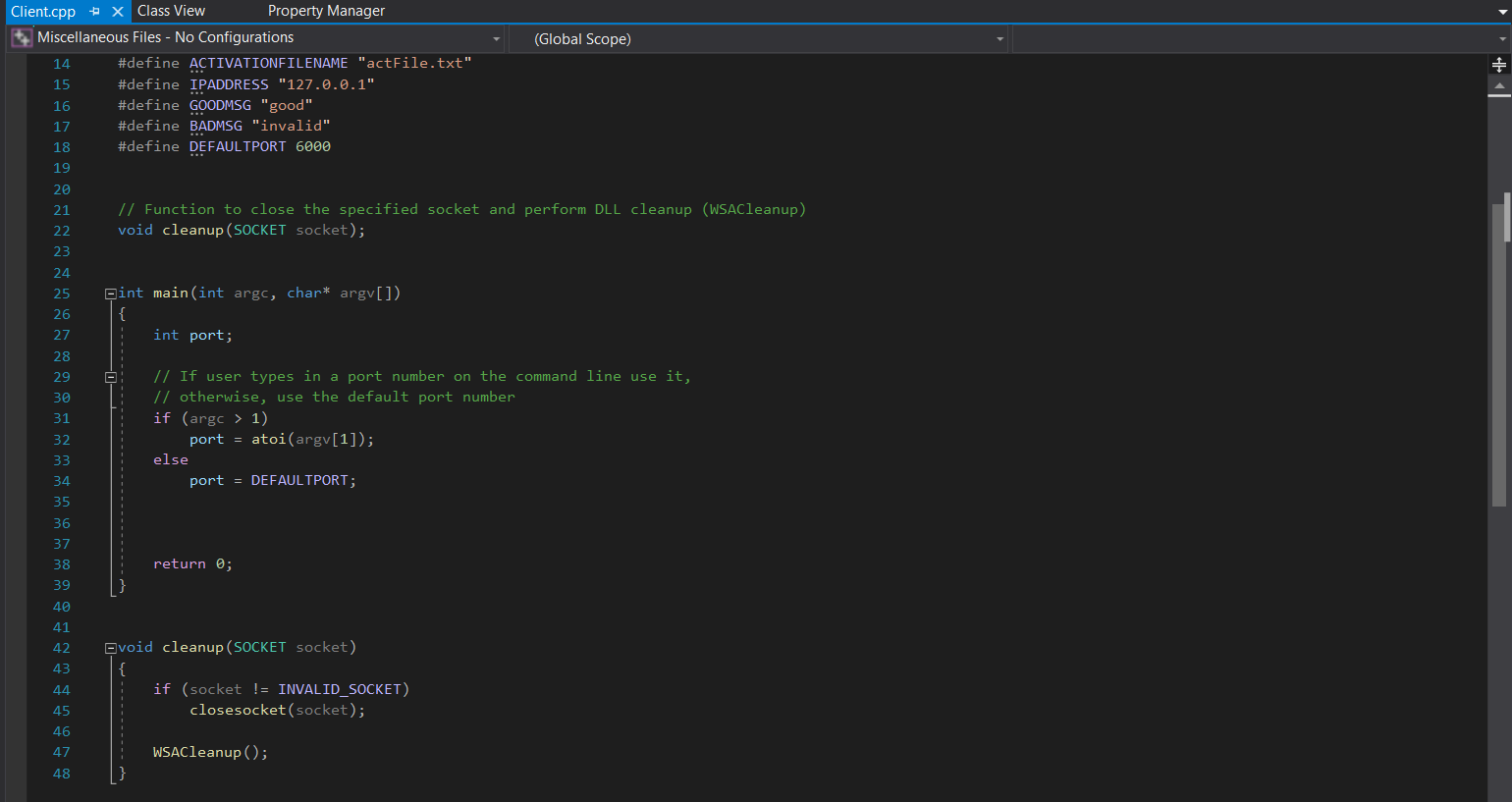Click the split editor splitter icon
Image resolution: width=1512 pixels, height=802 pixels.
(x=1501, y=64)
